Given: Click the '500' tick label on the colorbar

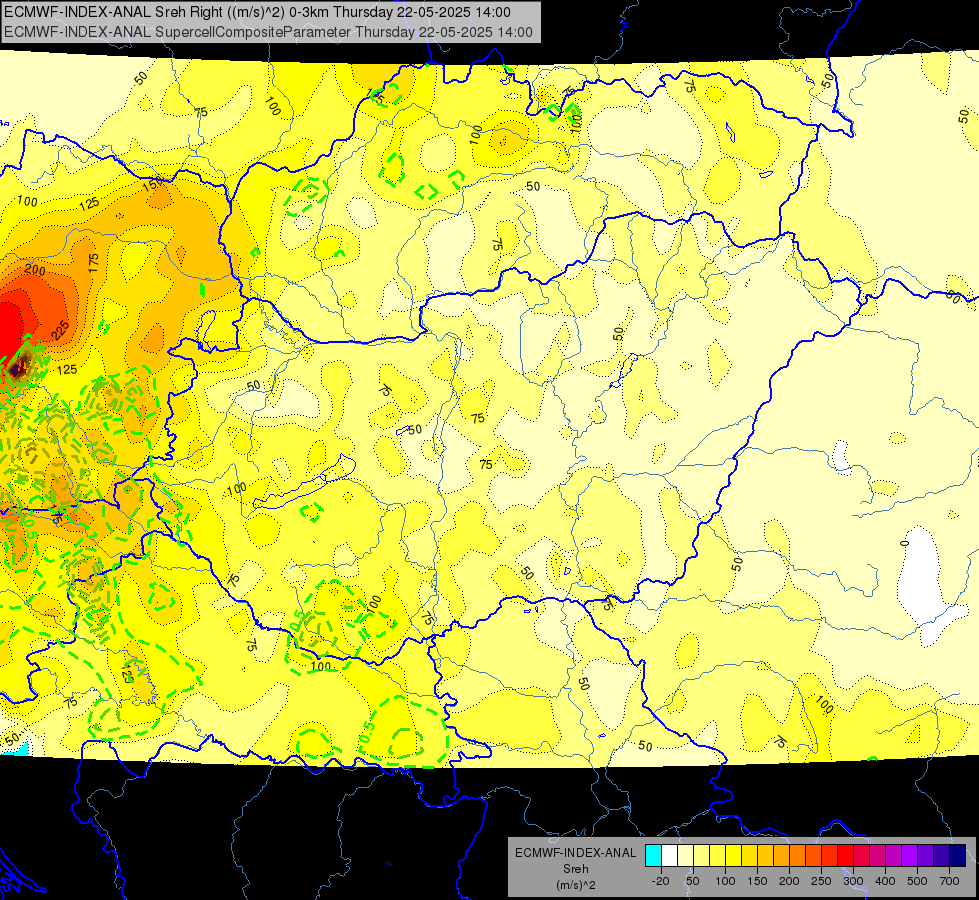Looking at the screenshot, I should pos(917,881).
